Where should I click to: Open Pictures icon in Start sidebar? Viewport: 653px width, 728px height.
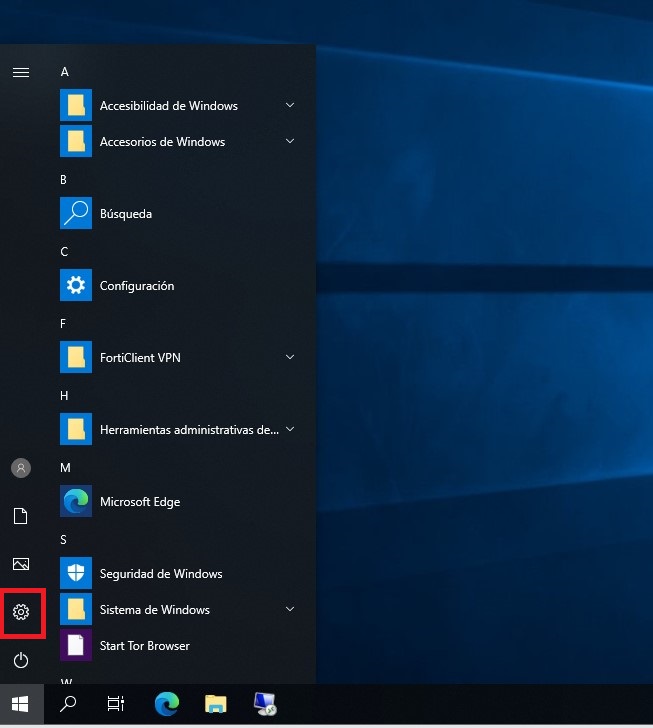[21, 564]
